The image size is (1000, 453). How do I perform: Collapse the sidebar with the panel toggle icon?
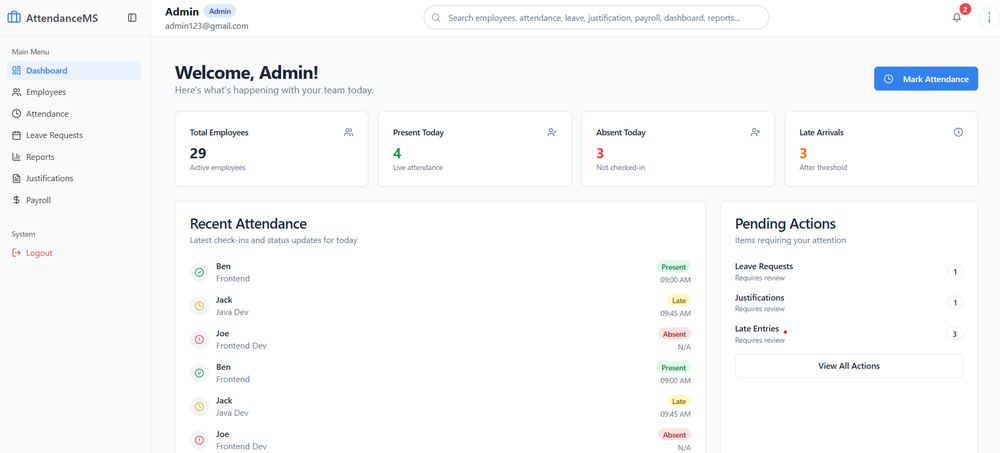pos(132,18)
